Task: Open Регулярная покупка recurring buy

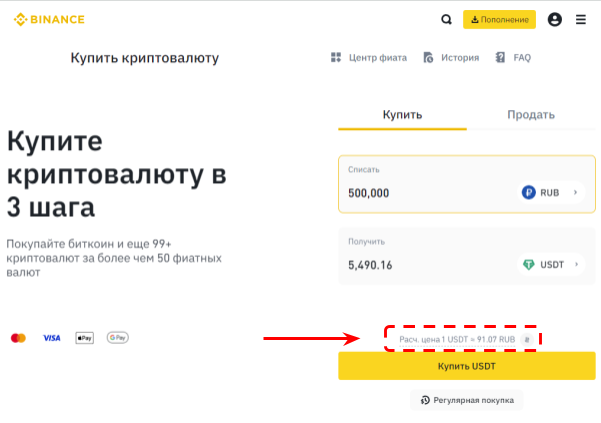Action: point(466,400)
